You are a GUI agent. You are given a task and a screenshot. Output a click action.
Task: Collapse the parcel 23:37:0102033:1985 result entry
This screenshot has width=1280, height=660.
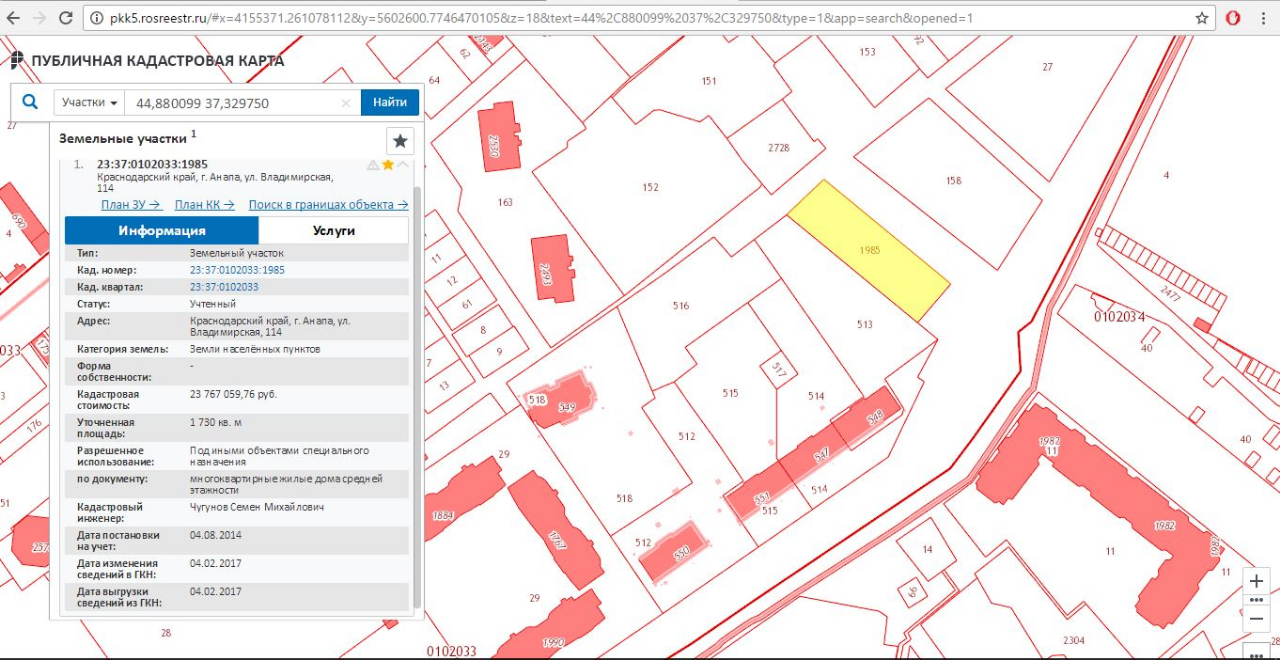pyautogui.click(x=403, y=165)
